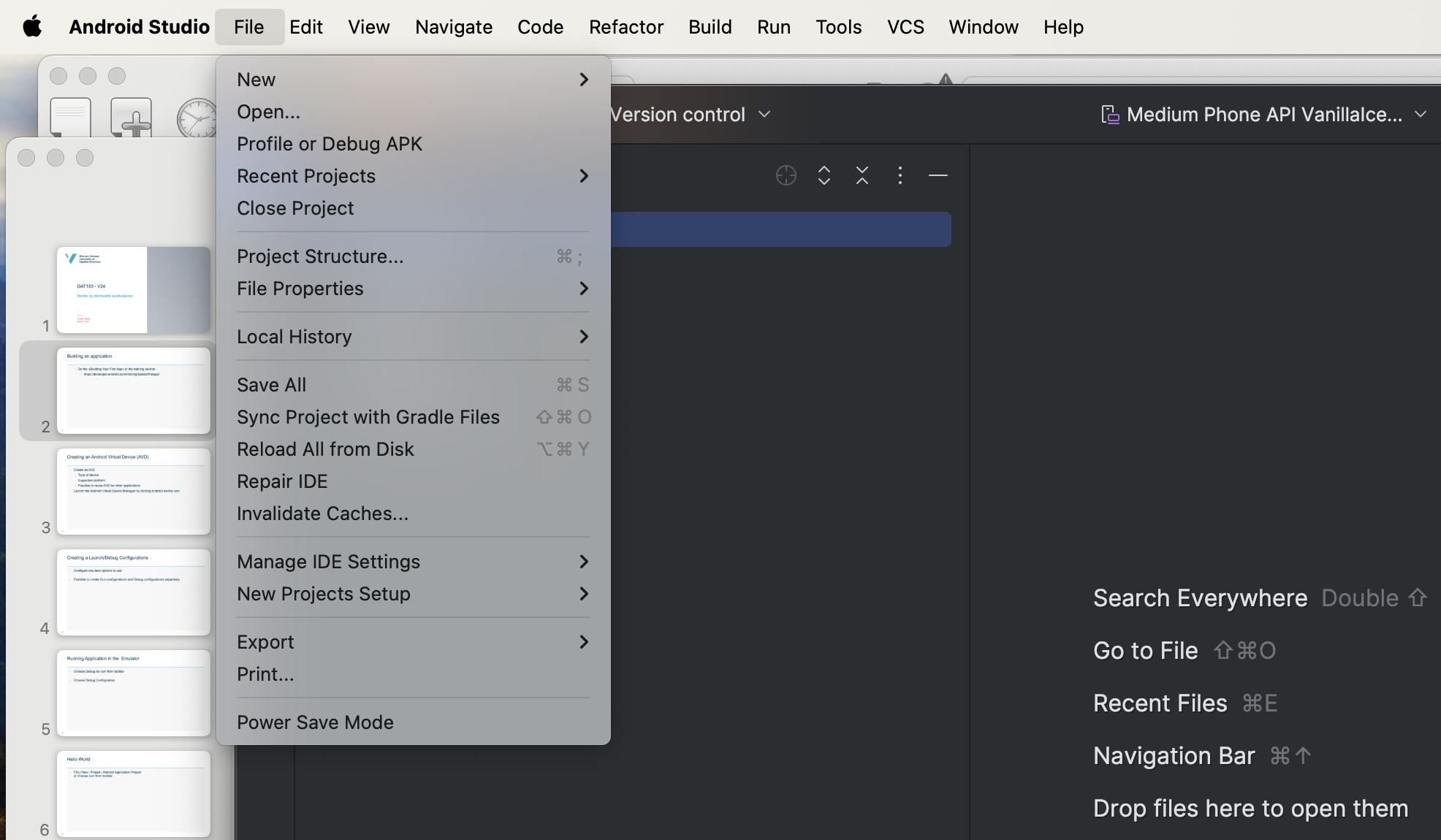Select slide 2 Building an application thumbnail
This screenshot has height=840, width=1441.
pyautogui.click(x=134, y=391)
